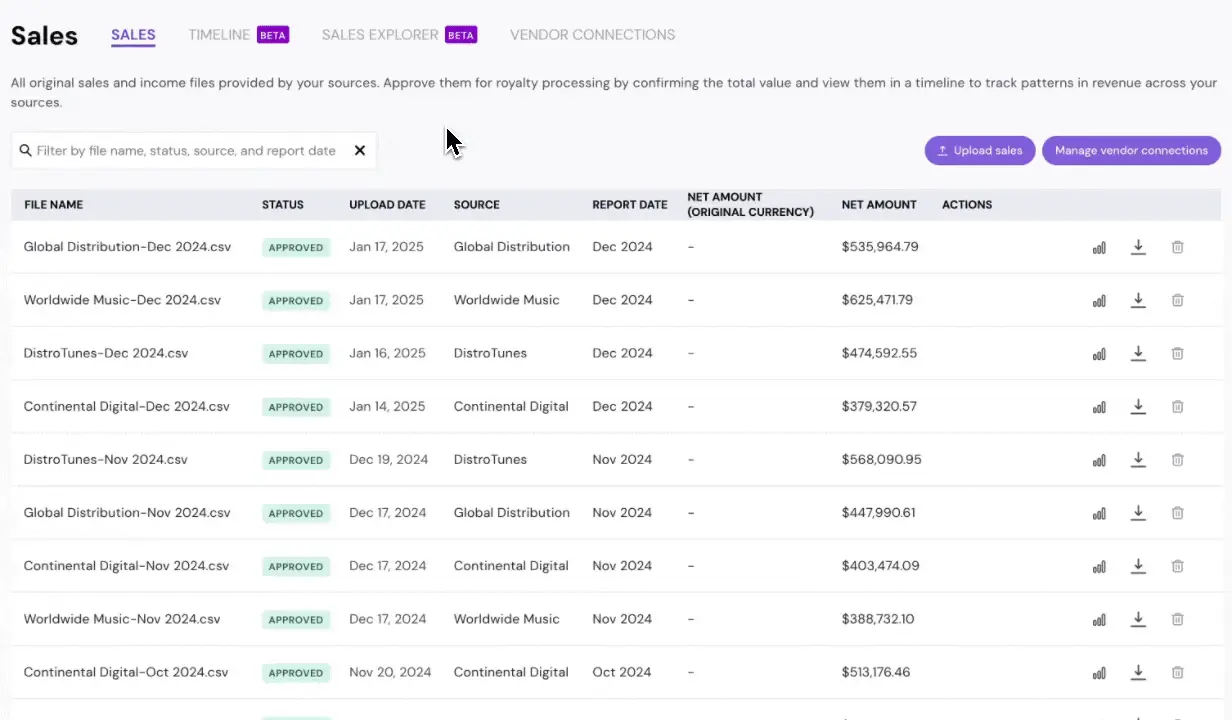
Task: Delete Global Distribution-Nov 2024.csv row
Action: [x=1178, y=513]
